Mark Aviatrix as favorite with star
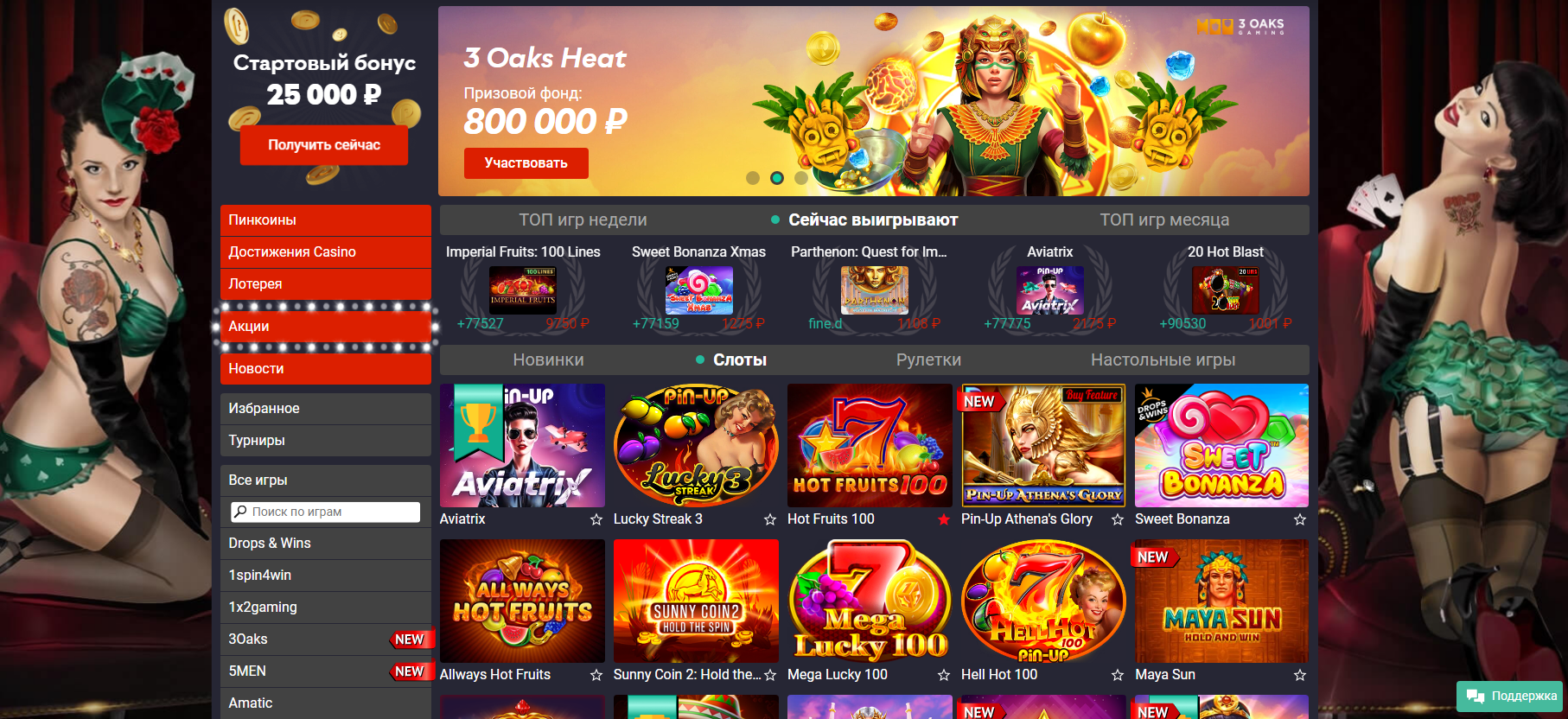The height and width of the screenshot is (719, 1568). point(596,519)
